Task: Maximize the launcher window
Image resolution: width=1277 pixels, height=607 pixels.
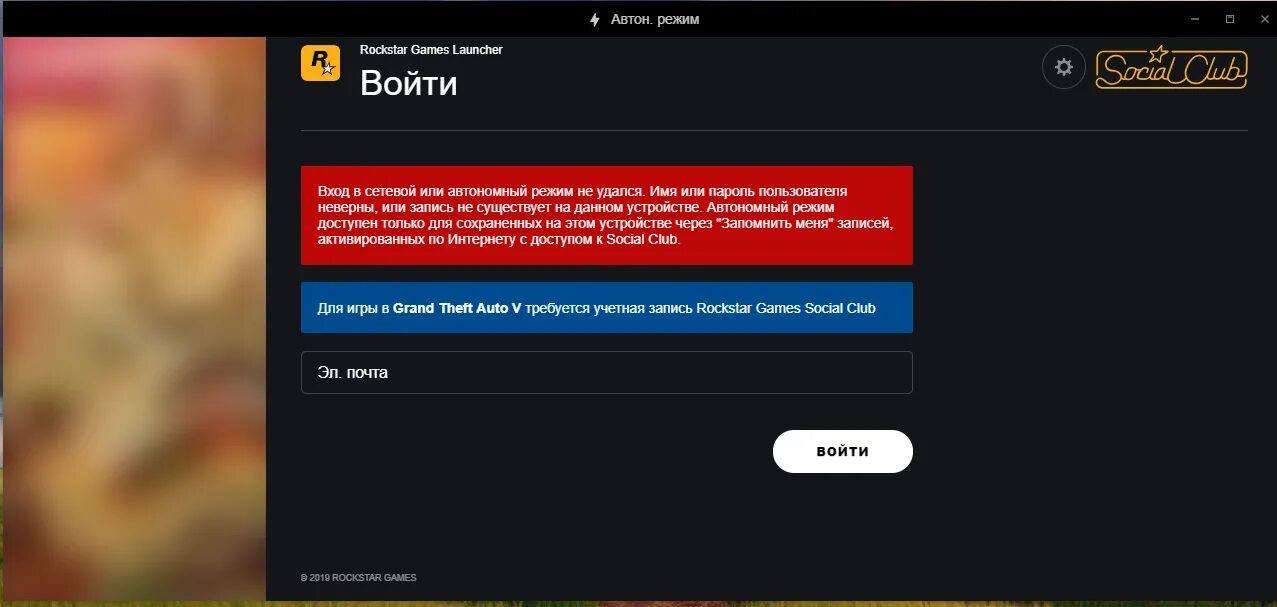Action: 1230,19
